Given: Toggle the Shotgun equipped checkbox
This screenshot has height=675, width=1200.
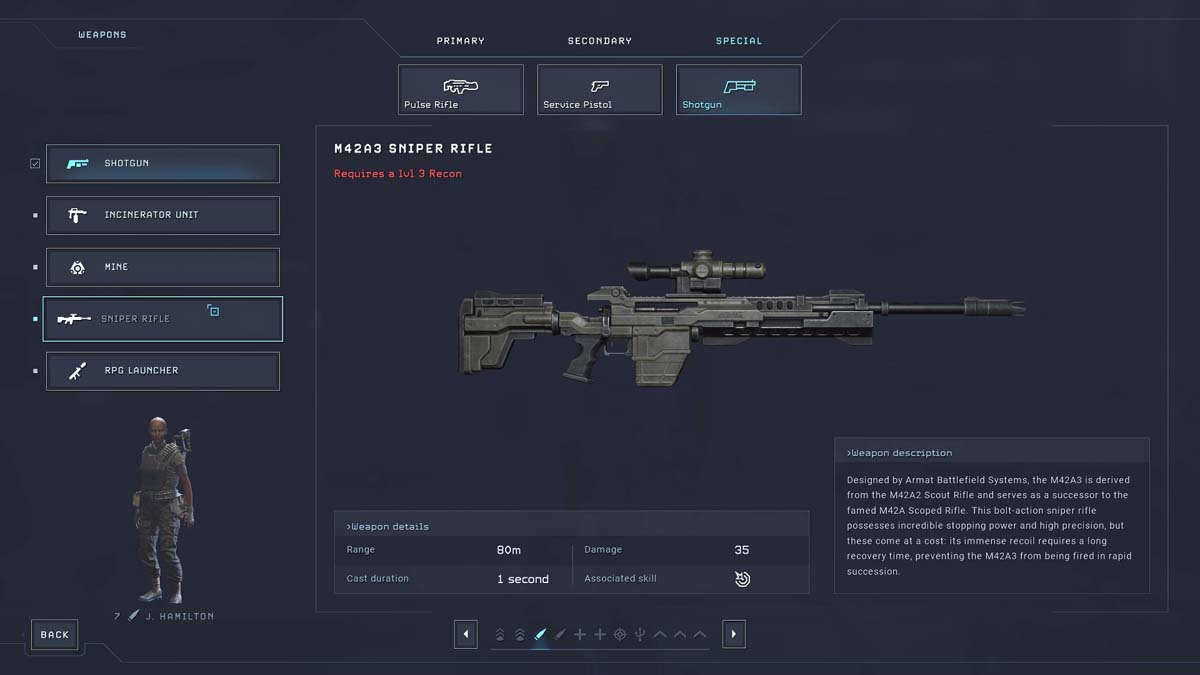Looking at the screenshot, I should click(x=35, y=162).
